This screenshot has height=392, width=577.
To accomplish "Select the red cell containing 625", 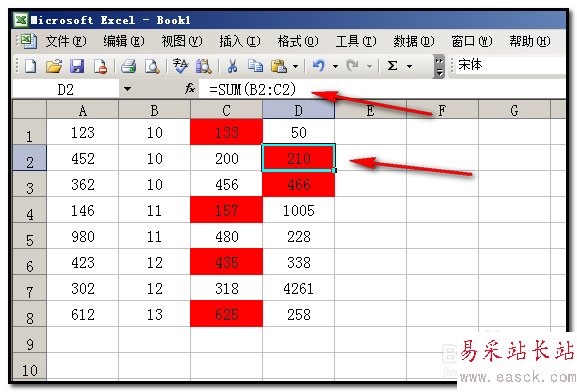I will click(226, 314).
